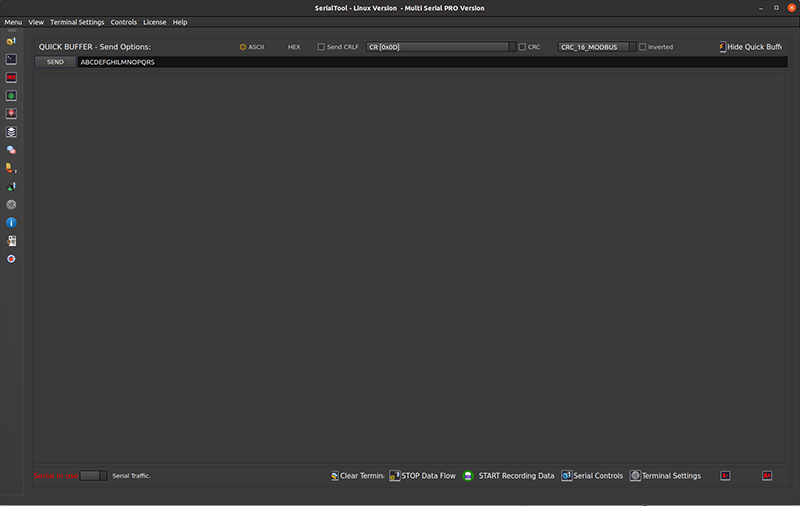Click the orange document script icon in sidebar
Image resolution: width=800 pixels, height=506 pixels.
[x=11, y=168]
